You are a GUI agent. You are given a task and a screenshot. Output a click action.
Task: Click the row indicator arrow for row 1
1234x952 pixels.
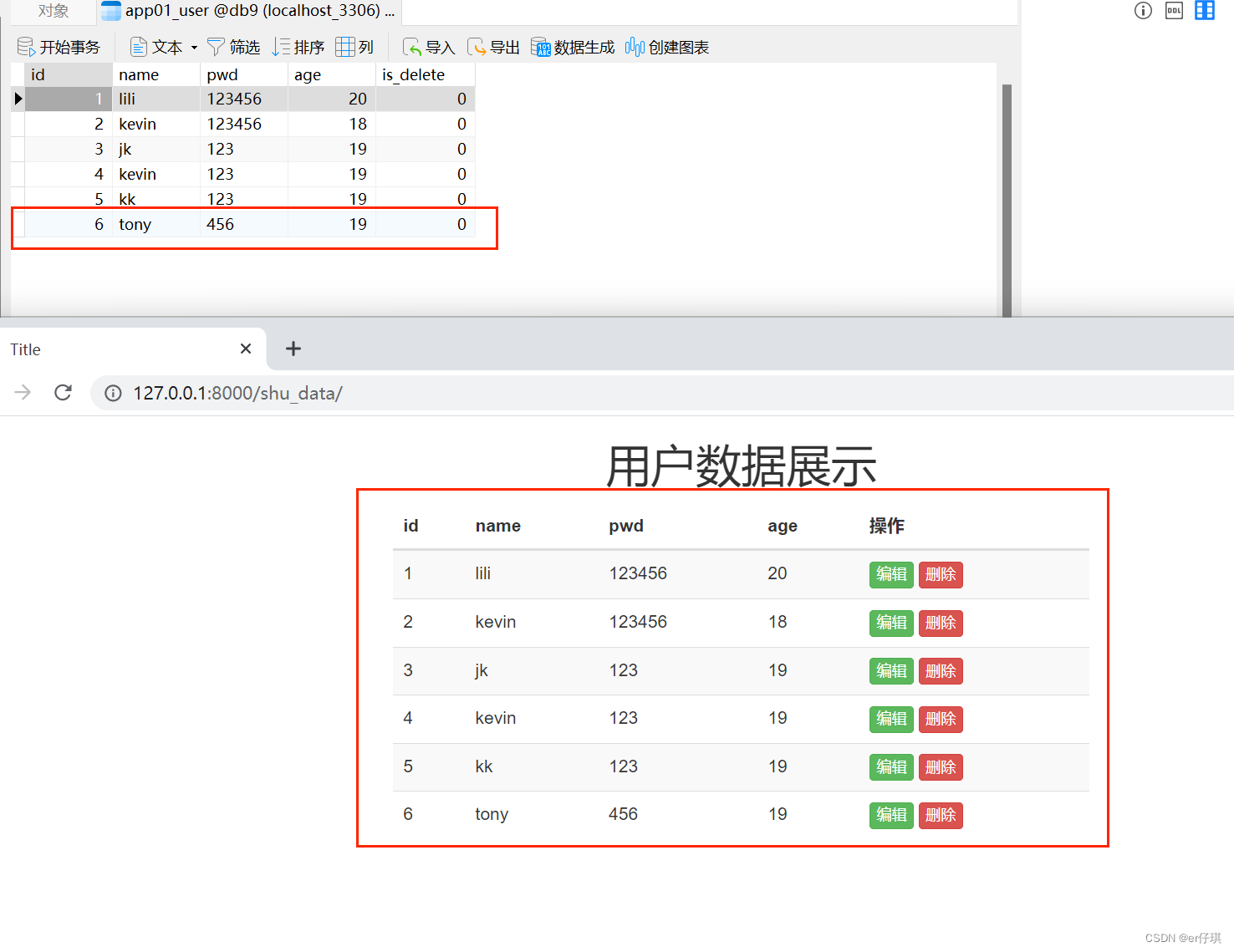pos(18,99)
